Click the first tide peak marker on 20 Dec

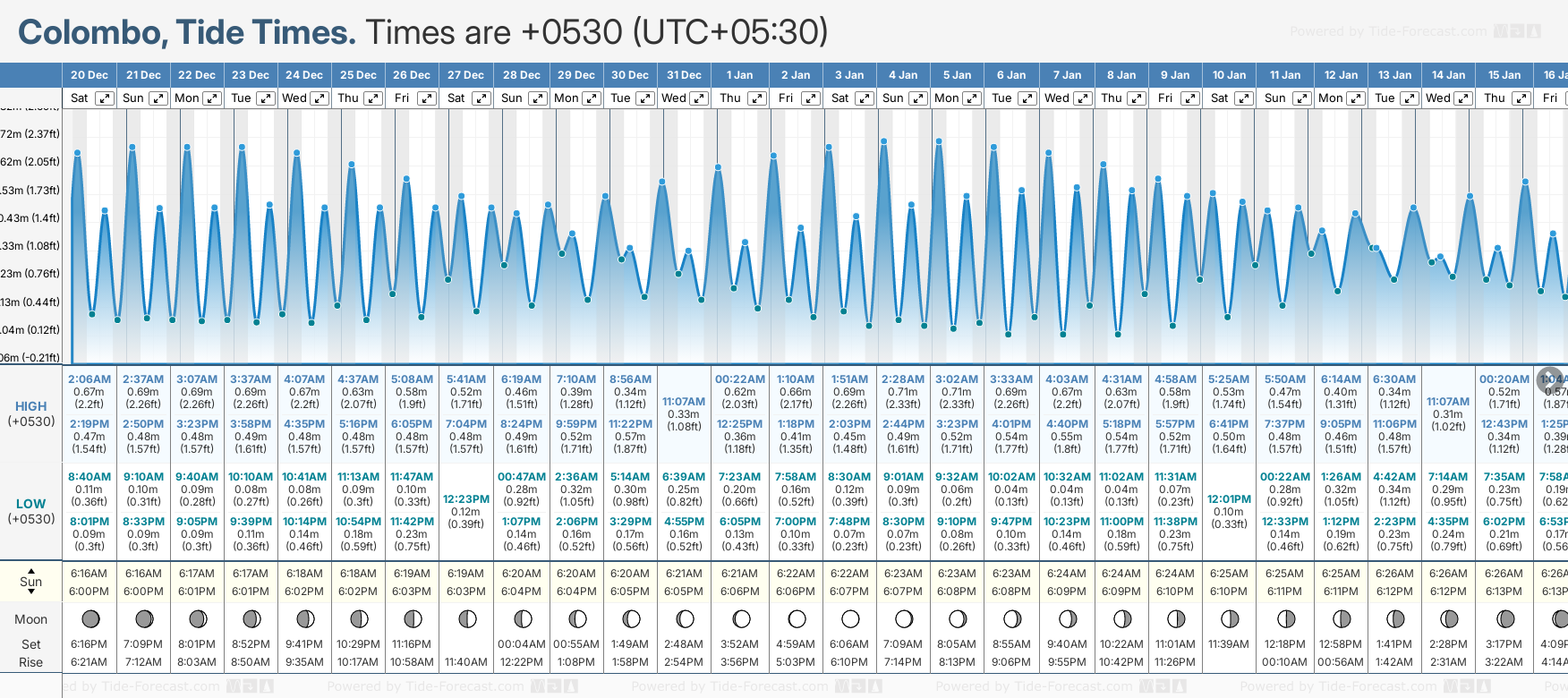(x=78, y=153)
